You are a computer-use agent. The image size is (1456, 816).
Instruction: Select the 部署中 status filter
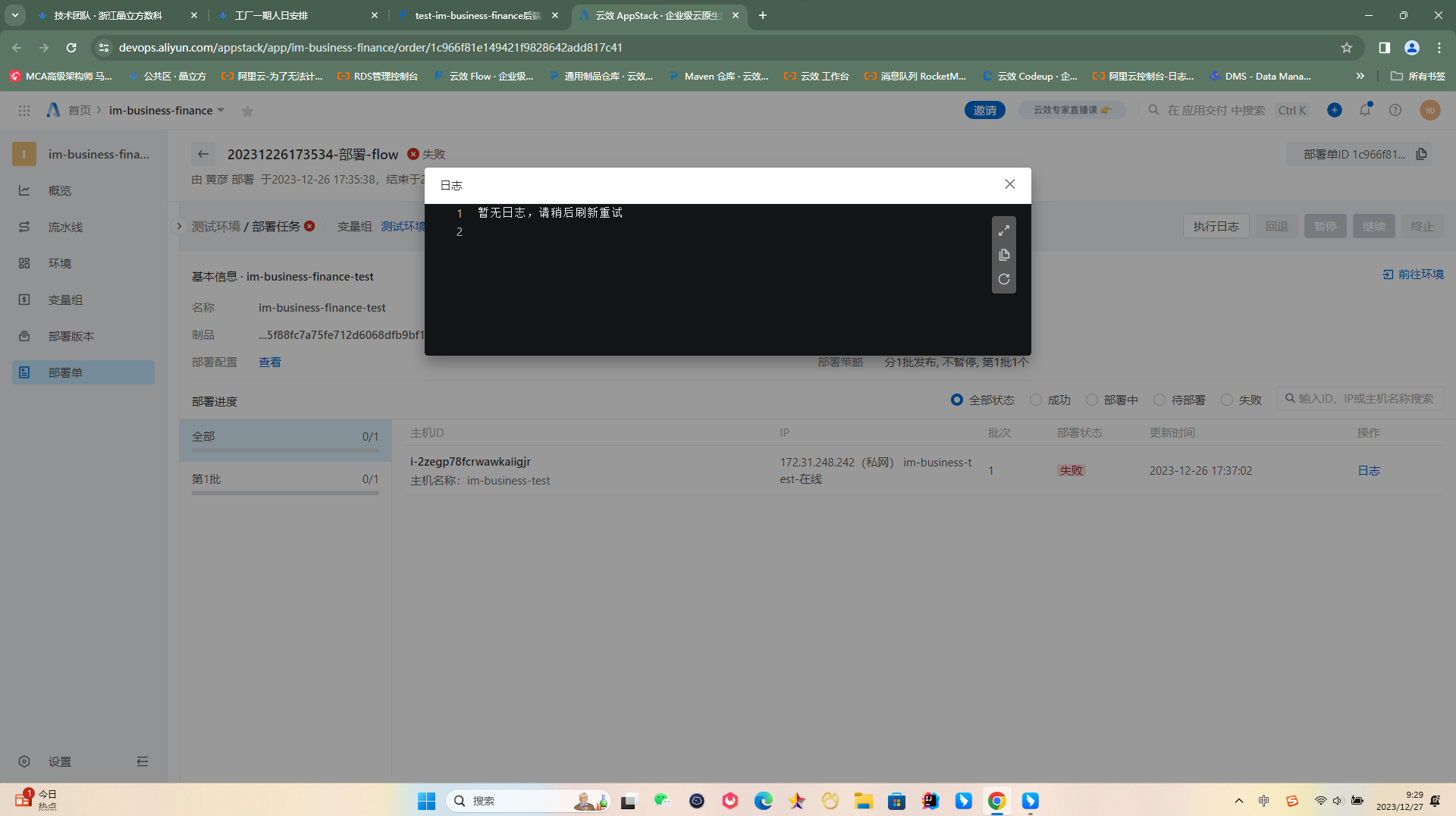click(1092, 400)
